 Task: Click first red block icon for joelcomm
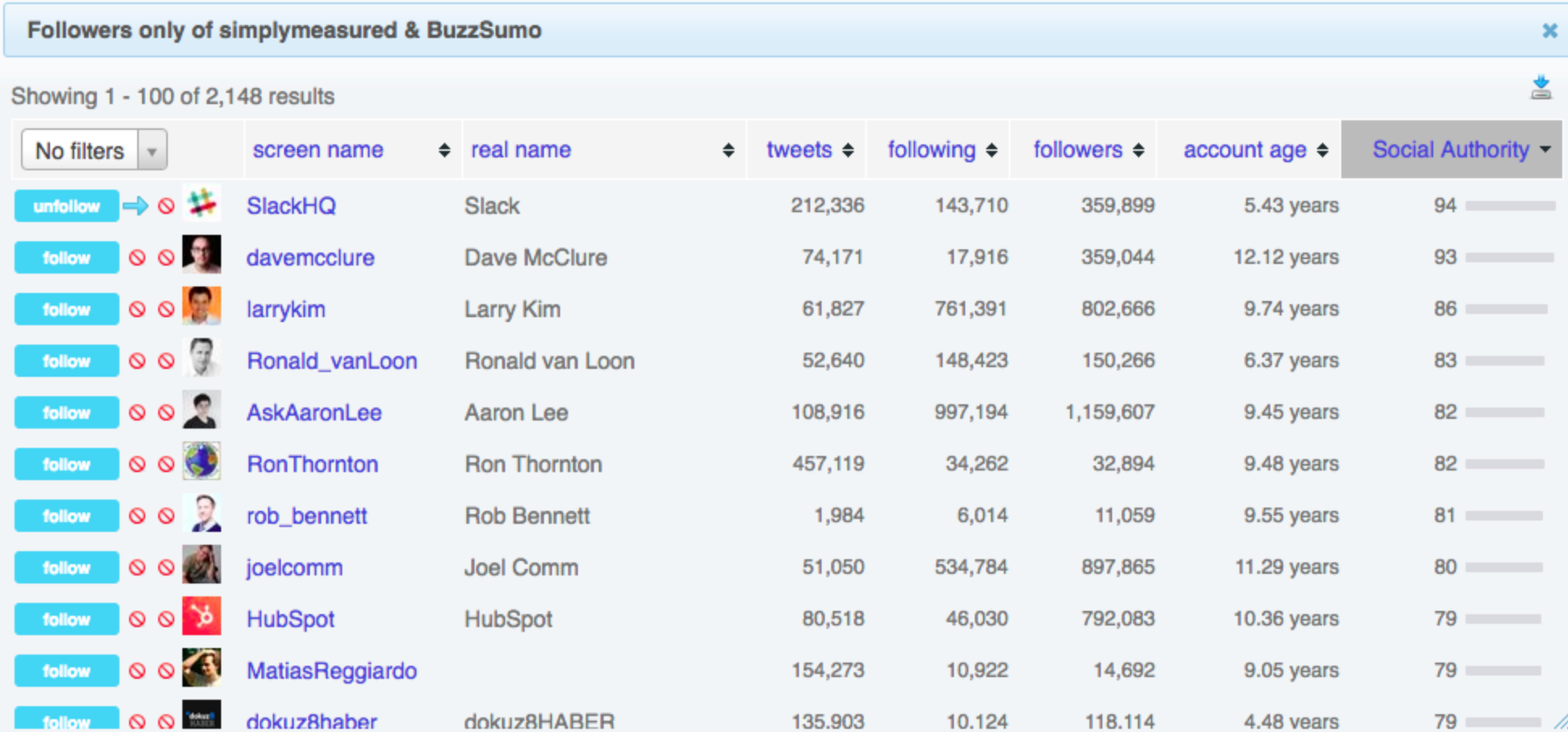[137, 567]
